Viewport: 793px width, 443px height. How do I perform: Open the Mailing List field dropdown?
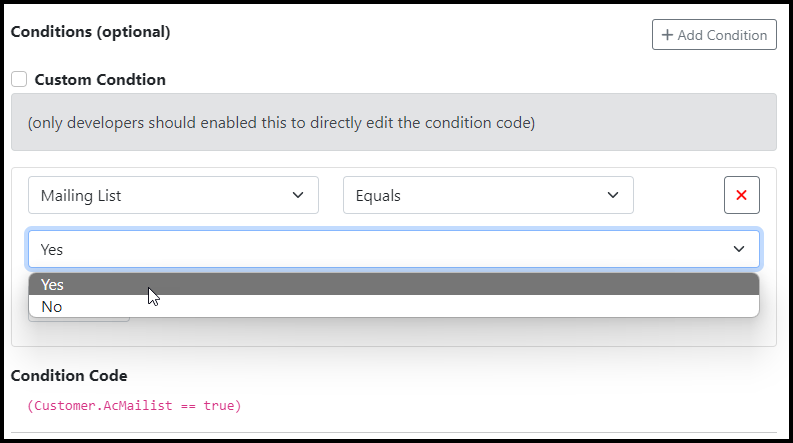[x=173, y=195]
